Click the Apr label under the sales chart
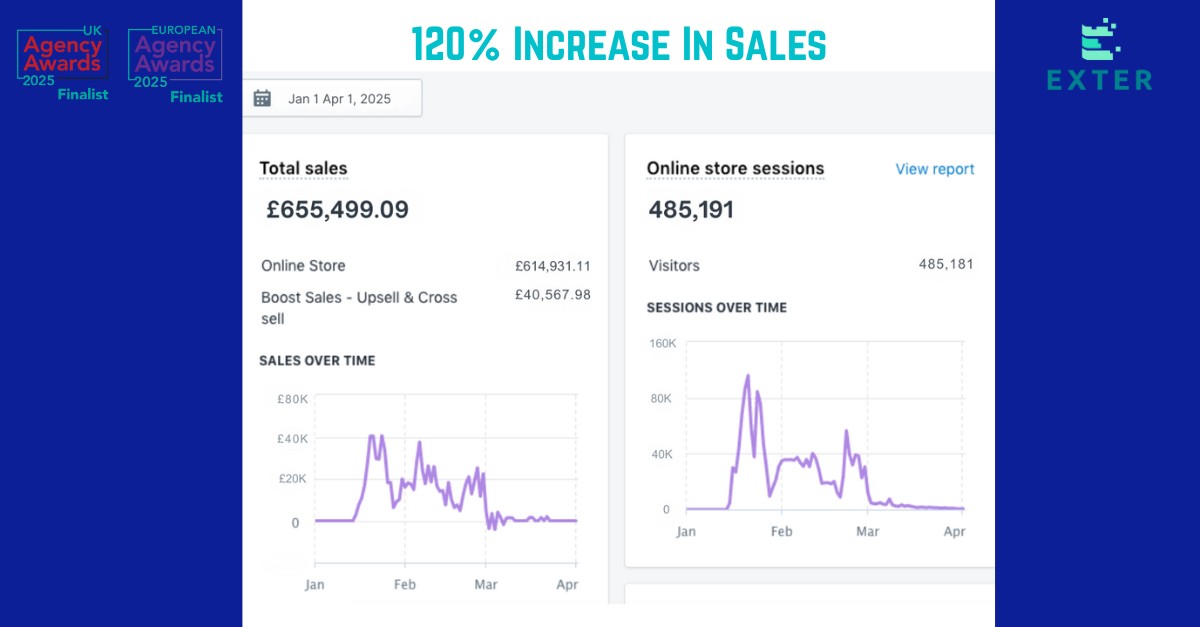This screenshot has width=1200, height=627. (x=567, y=585)
